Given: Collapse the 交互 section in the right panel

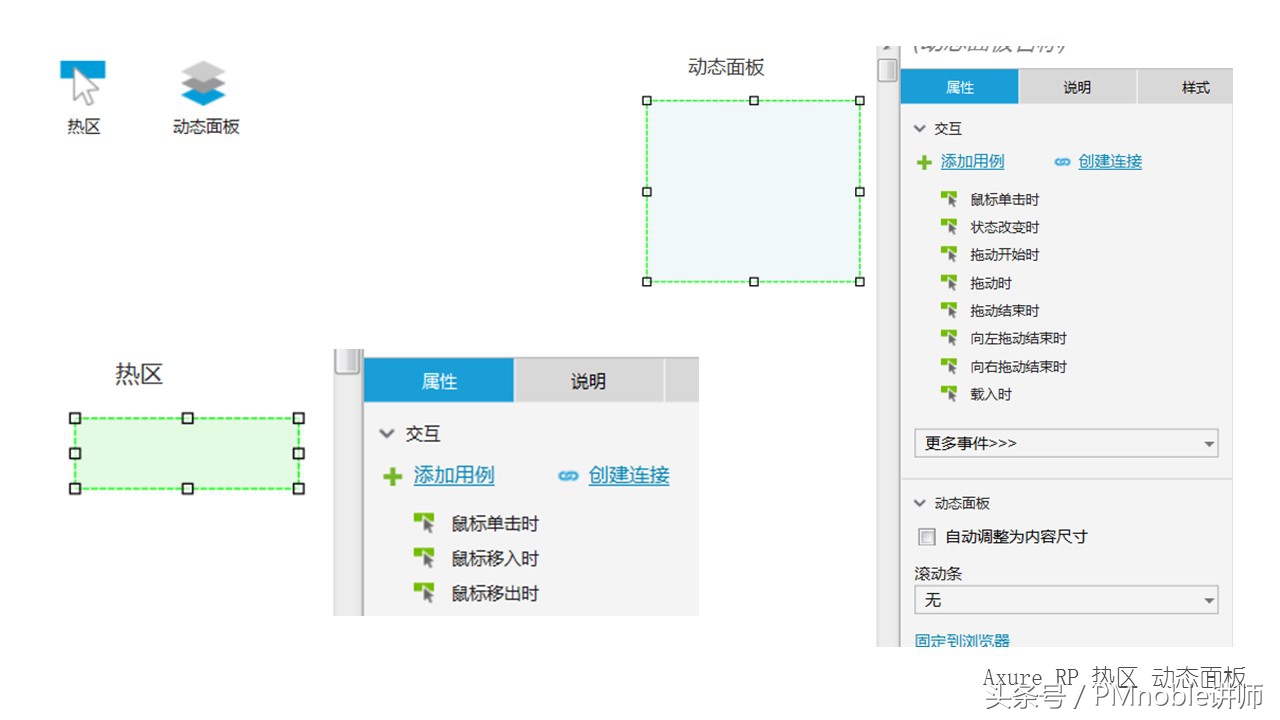Looking at the screenshot, I should coord(919,128).
